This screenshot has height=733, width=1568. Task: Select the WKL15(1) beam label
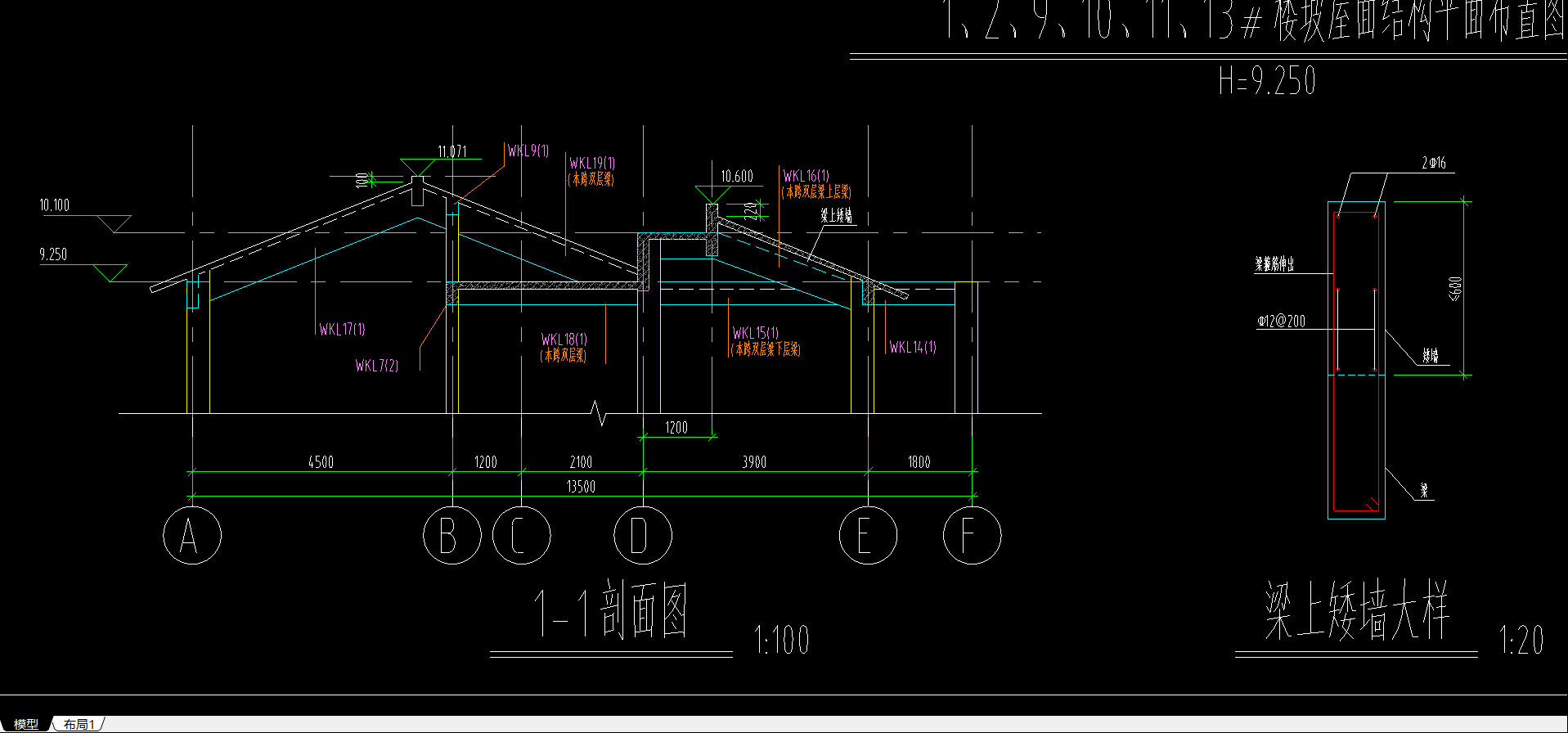(x=756, y=333)
